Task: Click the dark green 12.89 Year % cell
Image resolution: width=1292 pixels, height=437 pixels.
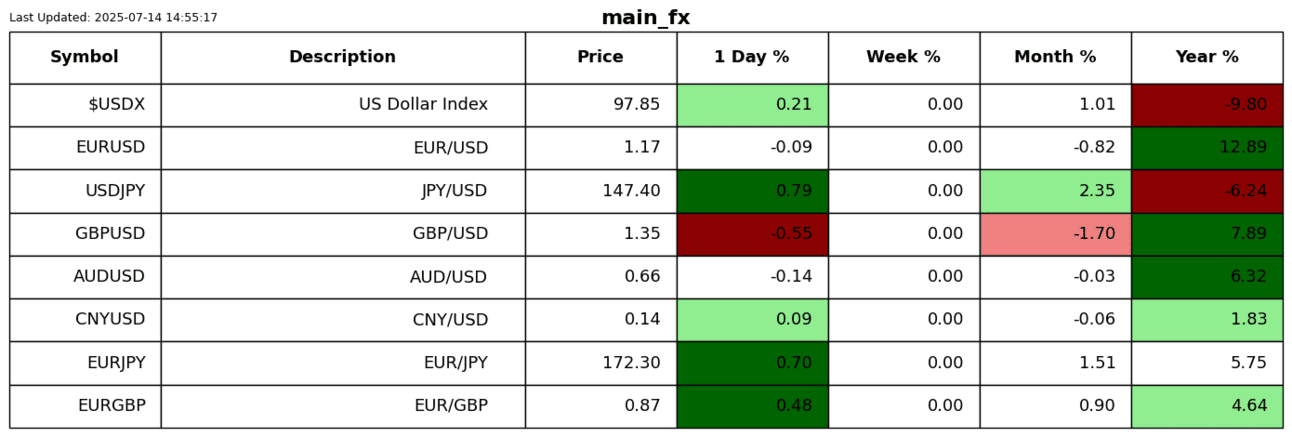Action: click(1207, 148)
